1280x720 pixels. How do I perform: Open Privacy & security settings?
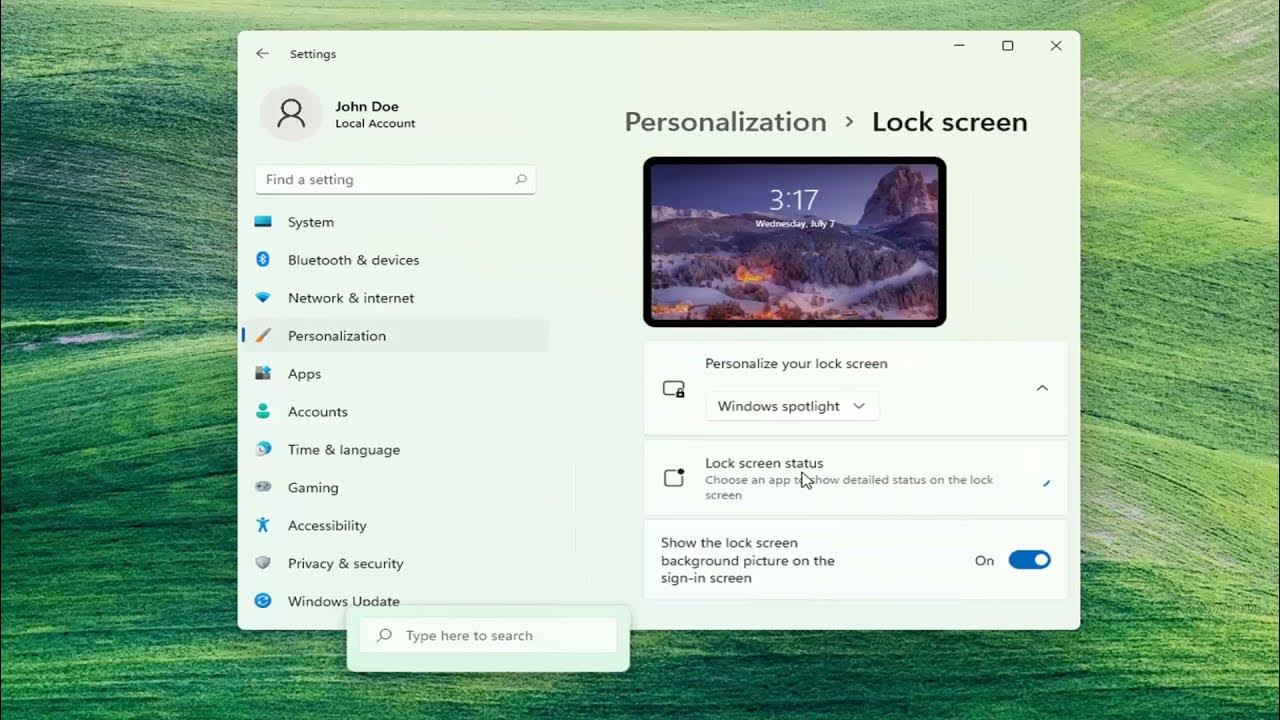pyautogui.click(x=396, y=564)
